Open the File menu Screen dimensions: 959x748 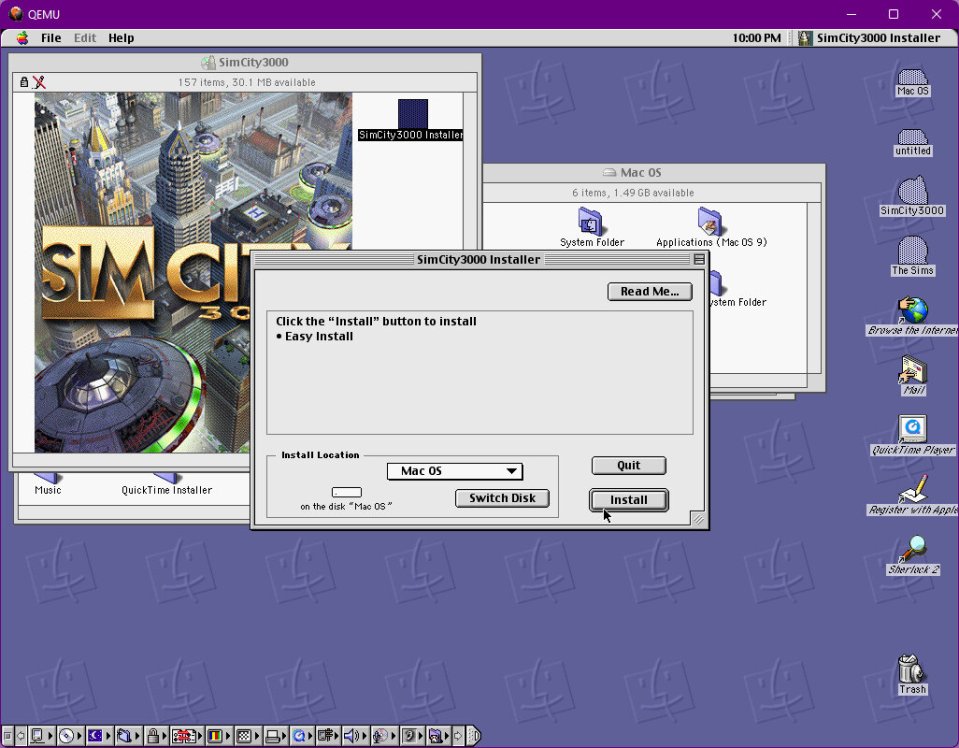pos(51,38)
